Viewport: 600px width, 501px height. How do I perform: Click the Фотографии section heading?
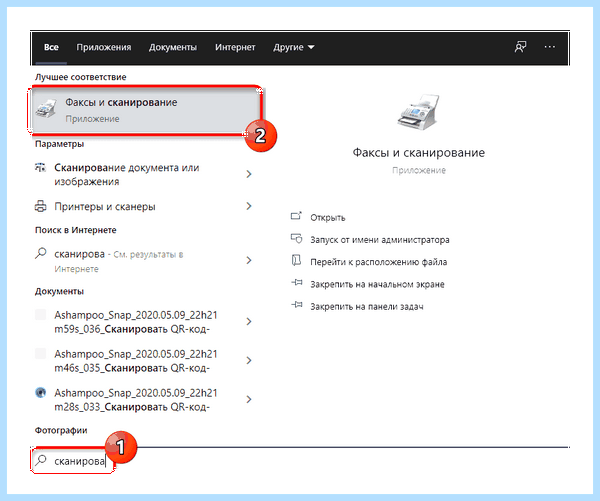tap(61, 430)
